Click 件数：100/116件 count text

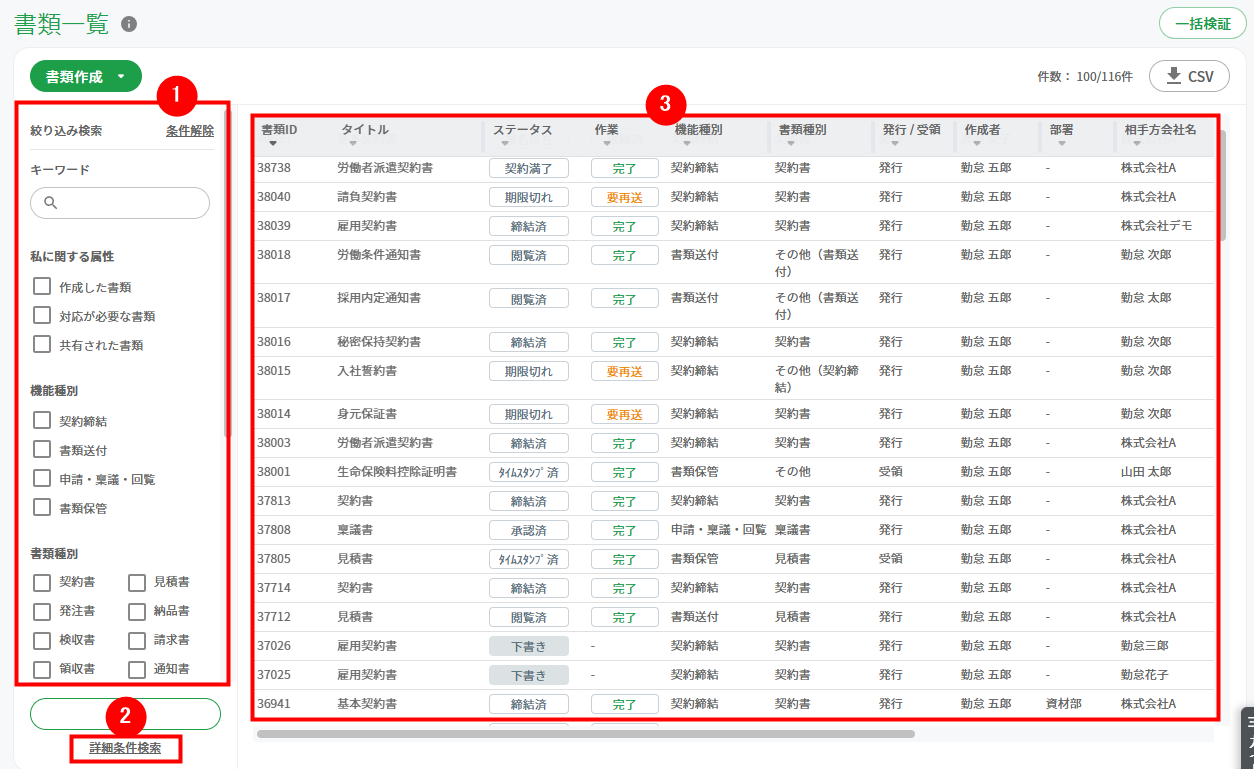click(x=1085, y=76)
